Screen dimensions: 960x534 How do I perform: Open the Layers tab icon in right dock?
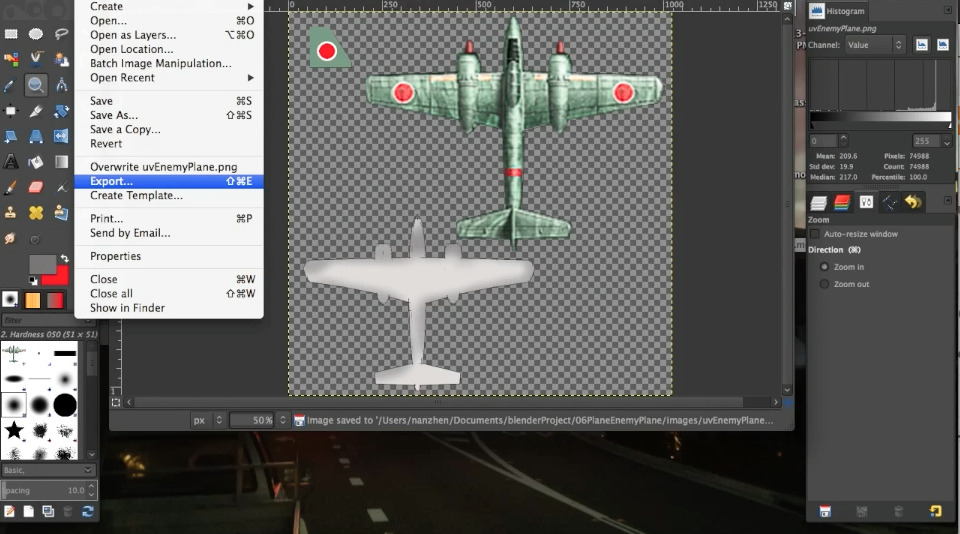click(819, 202)
